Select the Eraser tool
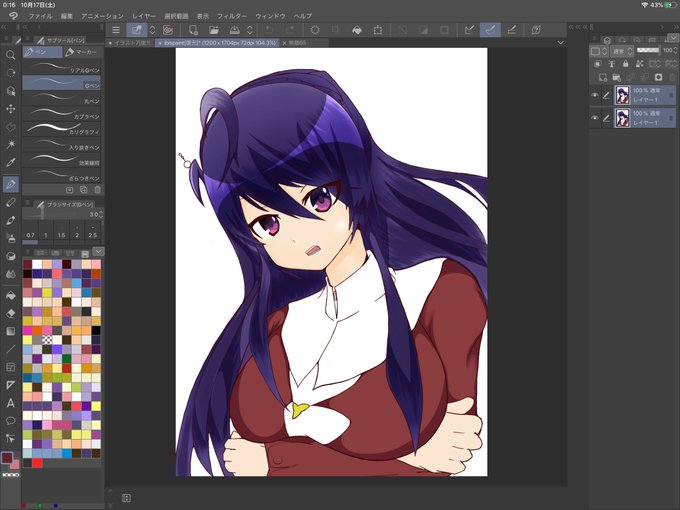This screenshot has width=680, height=510. 10,313
